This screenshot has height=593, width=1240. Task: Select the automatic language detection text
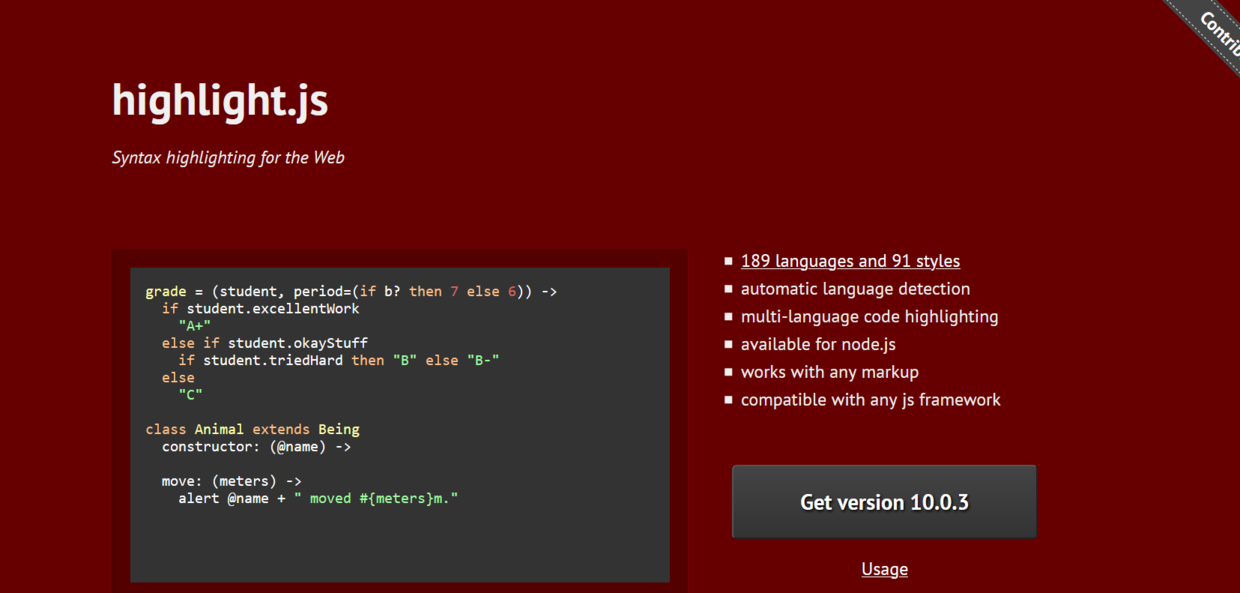(x=855, y=289)
